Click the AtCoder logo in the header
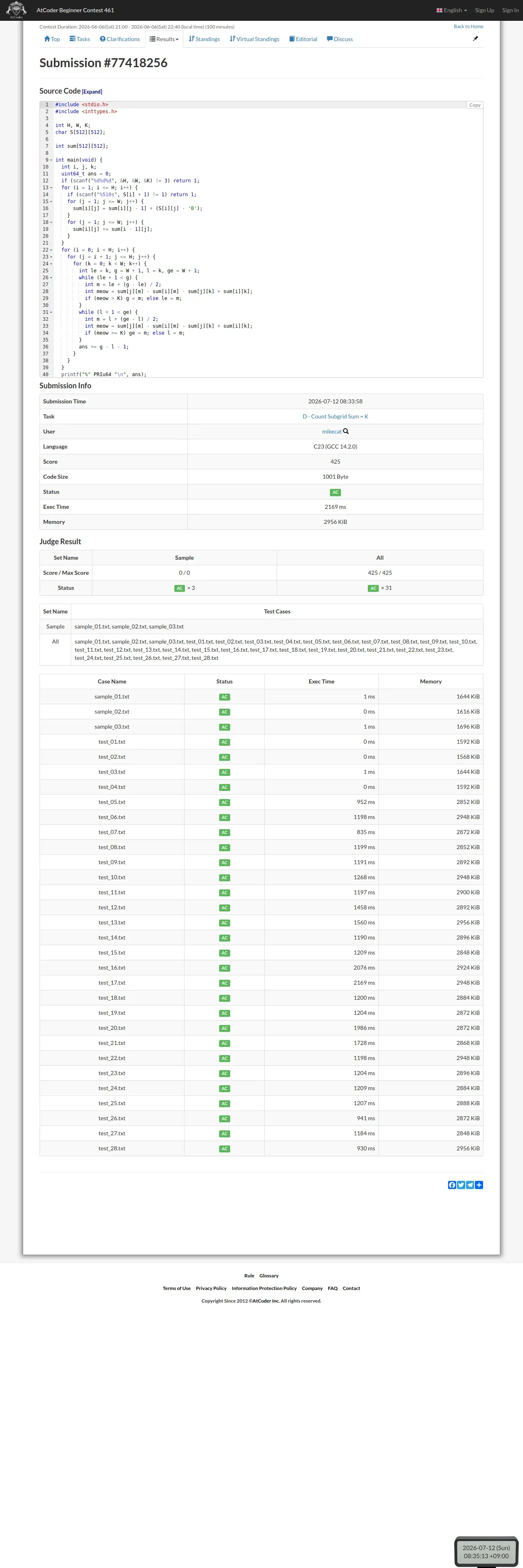 (x=16, y=10)
